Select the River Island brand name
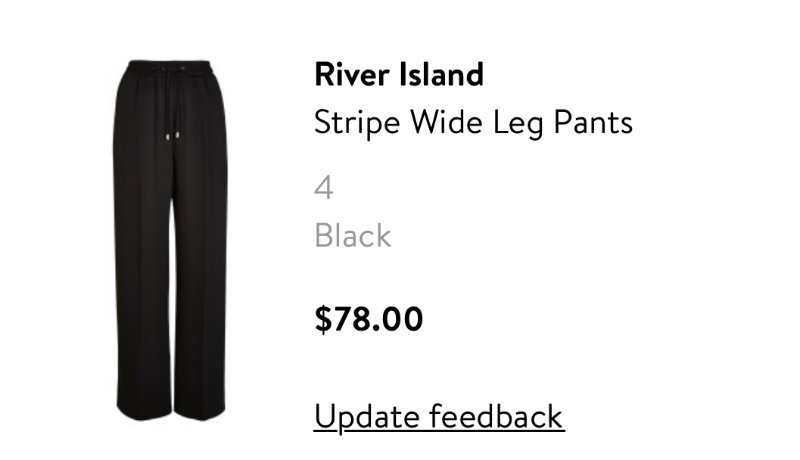The height and width of the screenshot is (460, 800). [399, 75]
